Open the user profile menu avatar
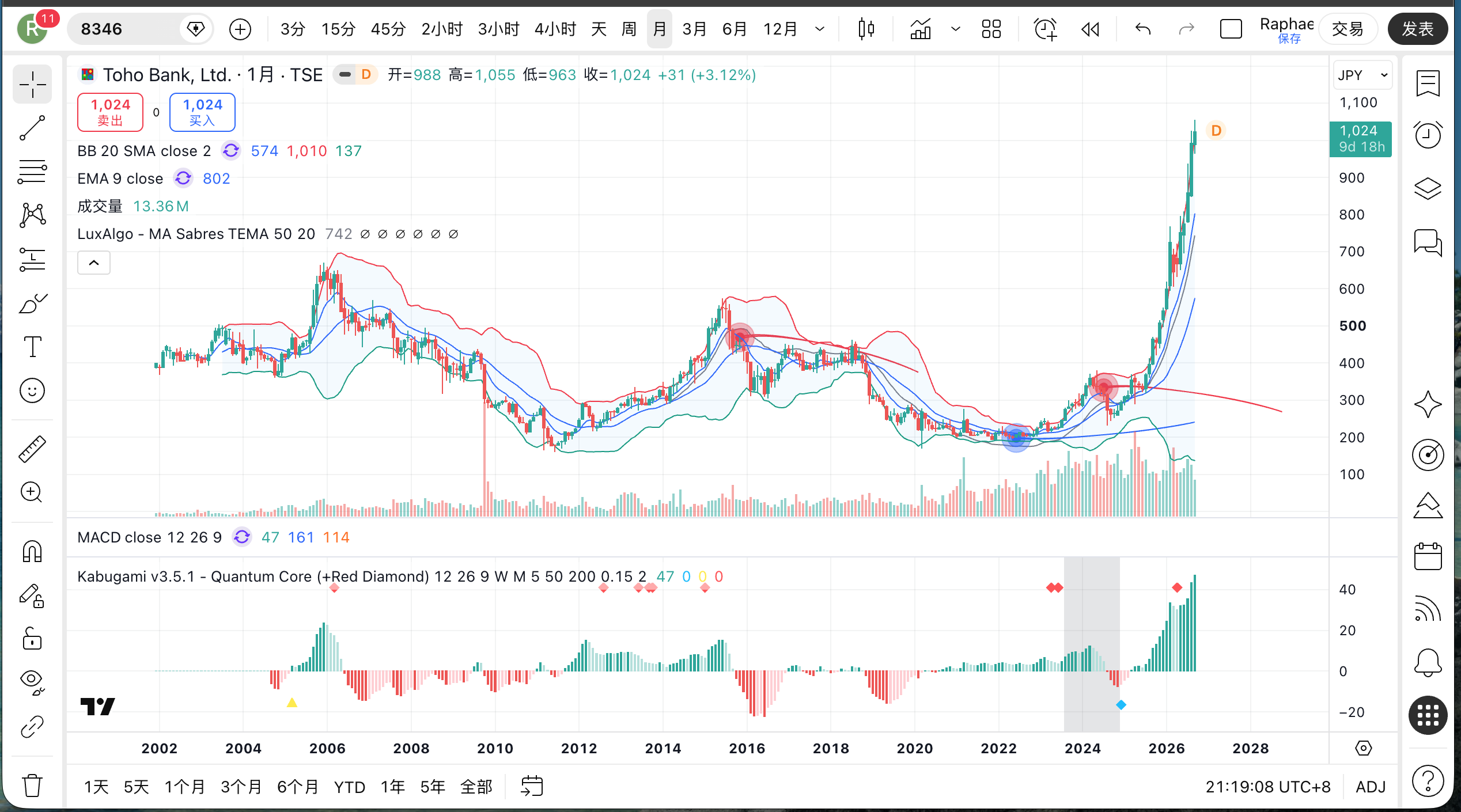1461x812 pixels. click(33, 29)
